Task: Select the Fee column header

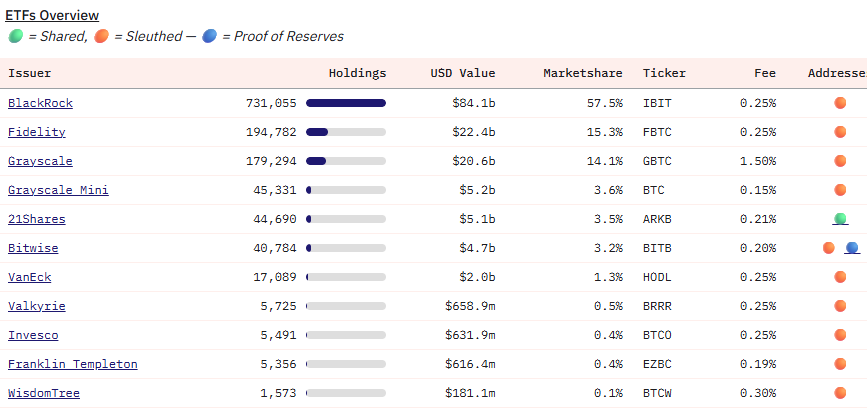Action: pos(765,73)
